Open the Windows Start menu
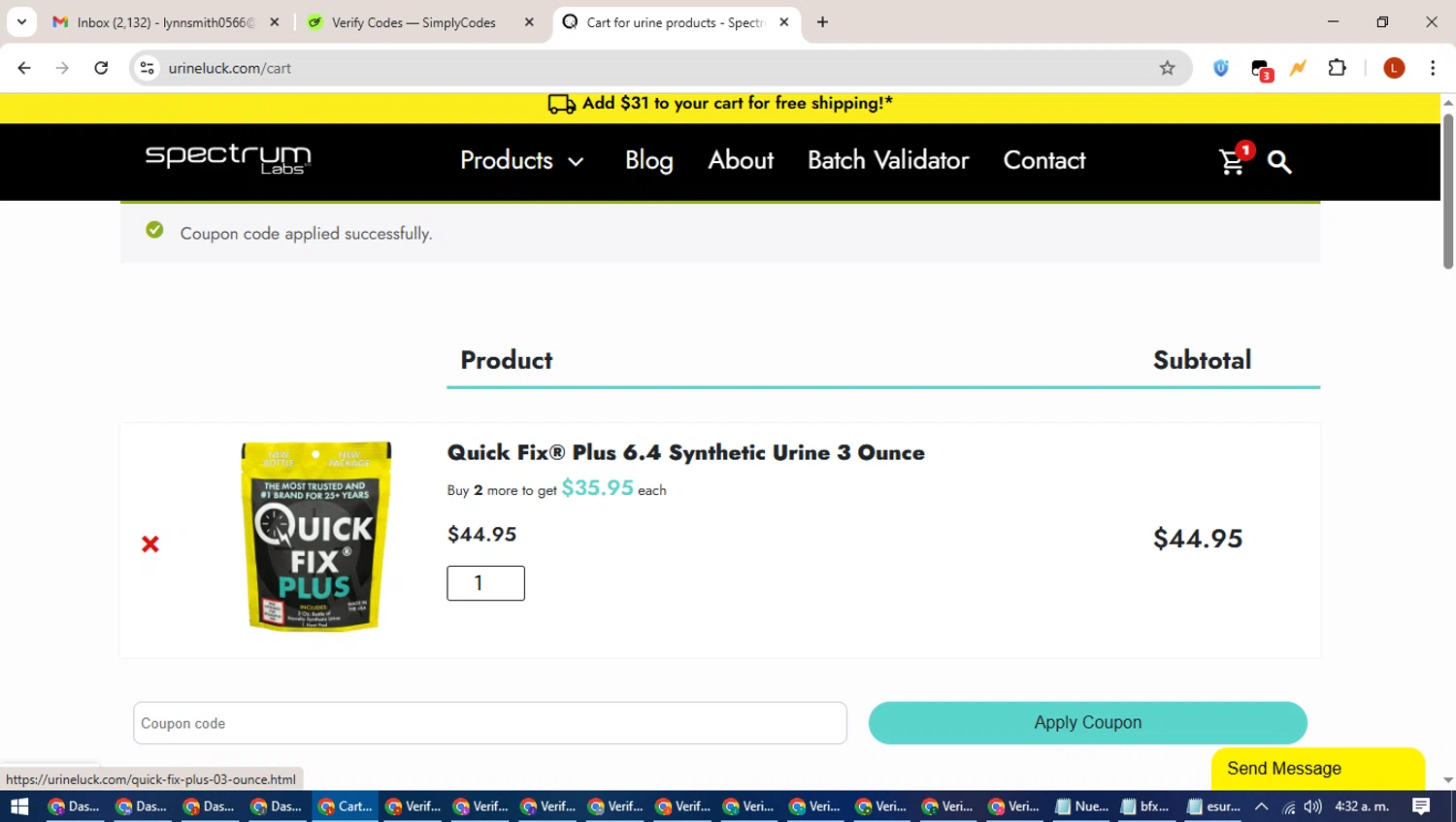 (19, 806)
